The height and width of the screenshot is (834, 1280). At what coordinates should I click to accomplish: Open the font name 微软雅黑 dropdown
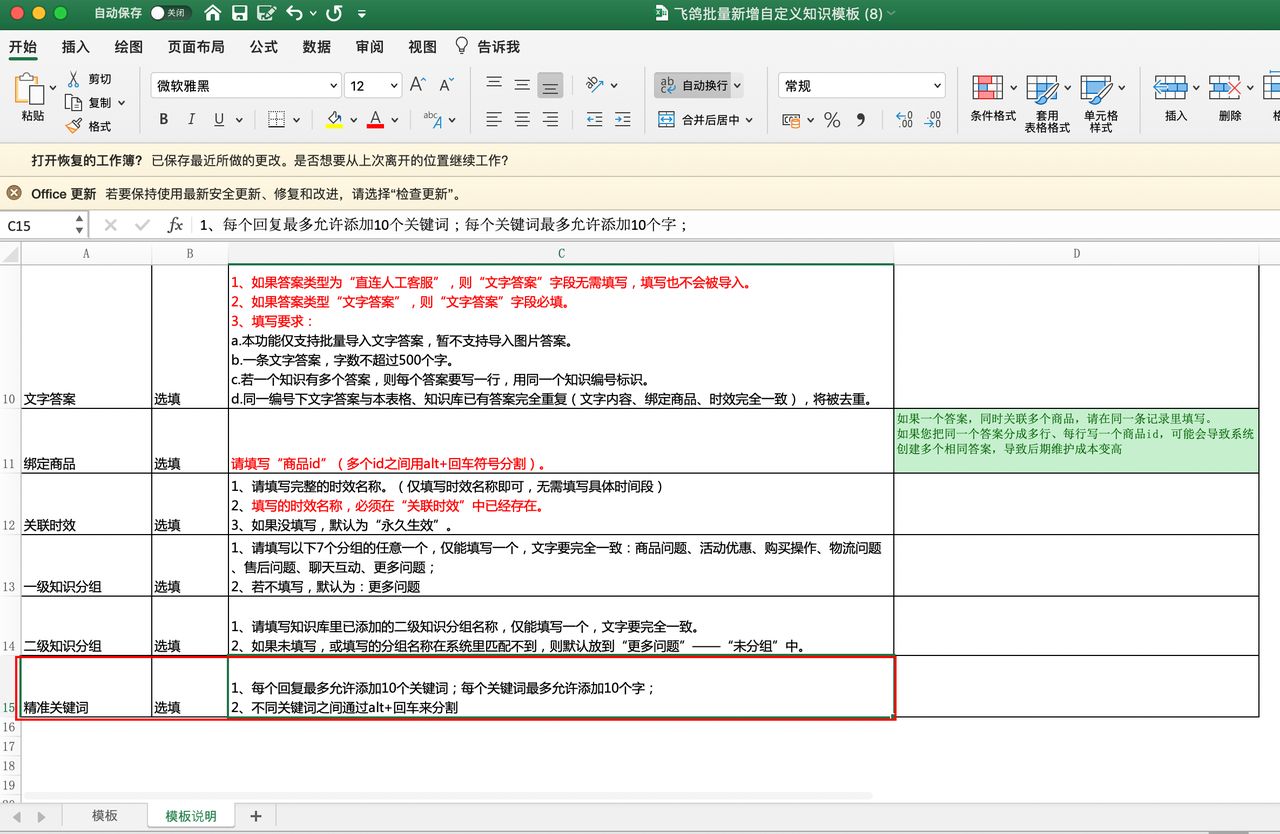[333, 86]
